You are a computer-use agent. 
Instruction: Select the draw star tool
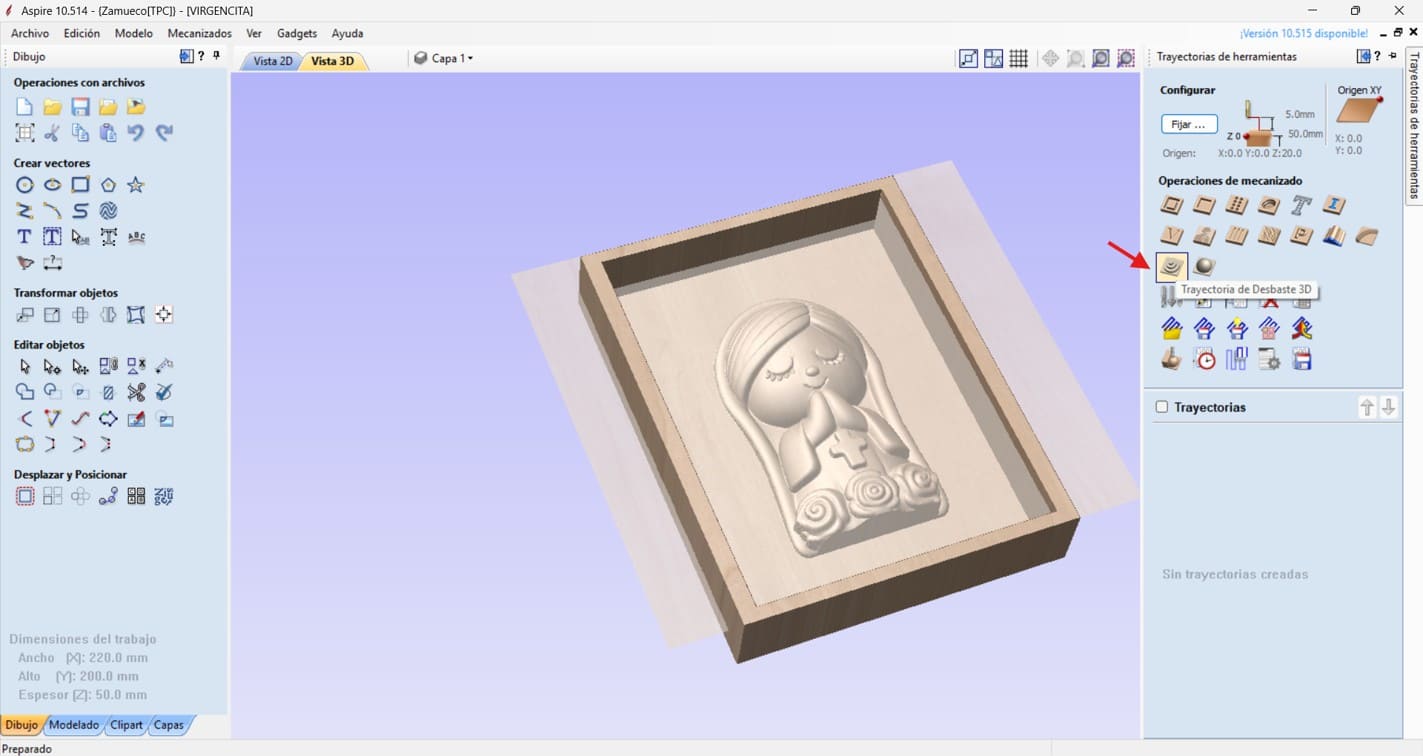(x=136, y=185)
